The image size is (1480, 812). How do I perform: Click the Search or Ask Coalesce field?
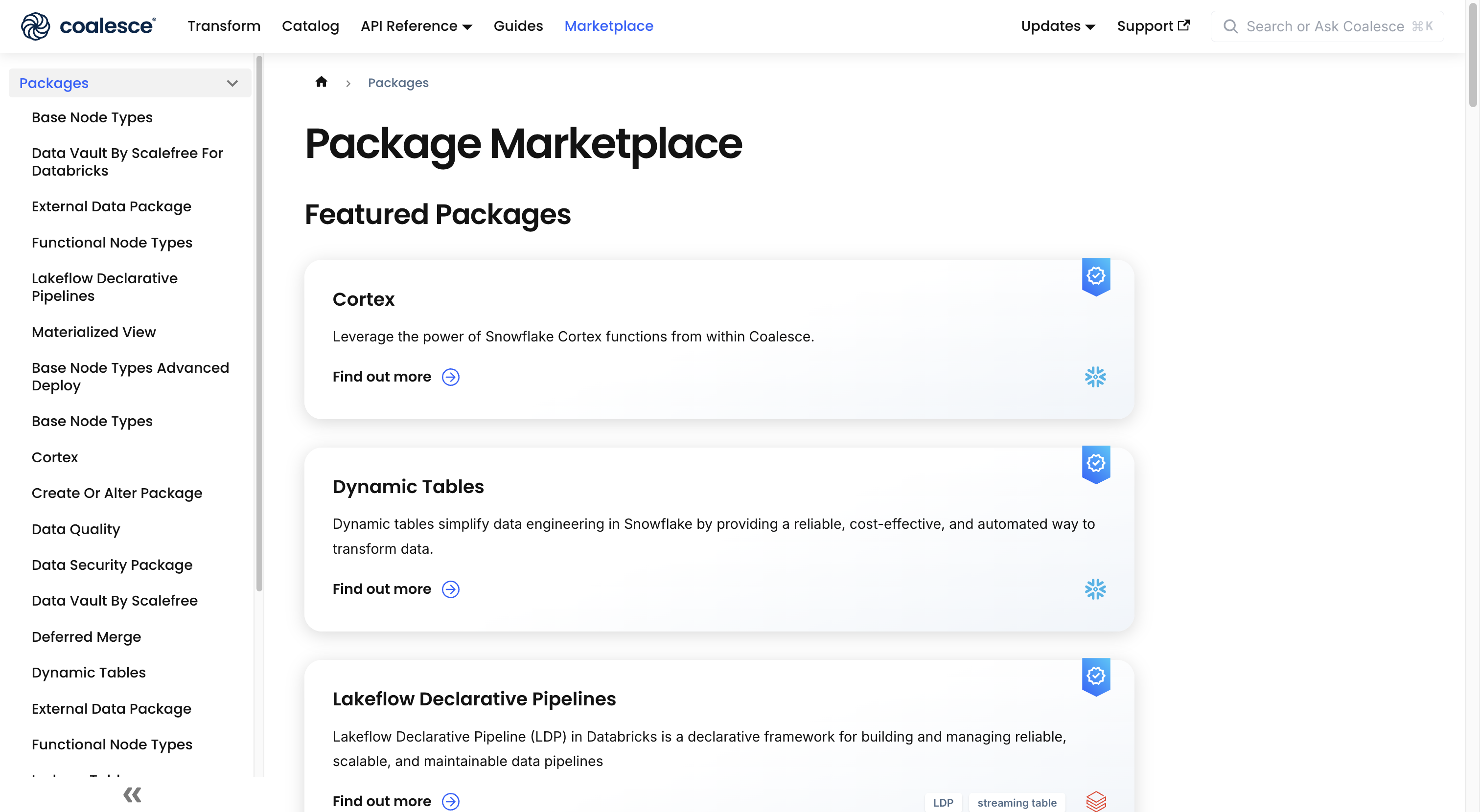[1321, 26]
